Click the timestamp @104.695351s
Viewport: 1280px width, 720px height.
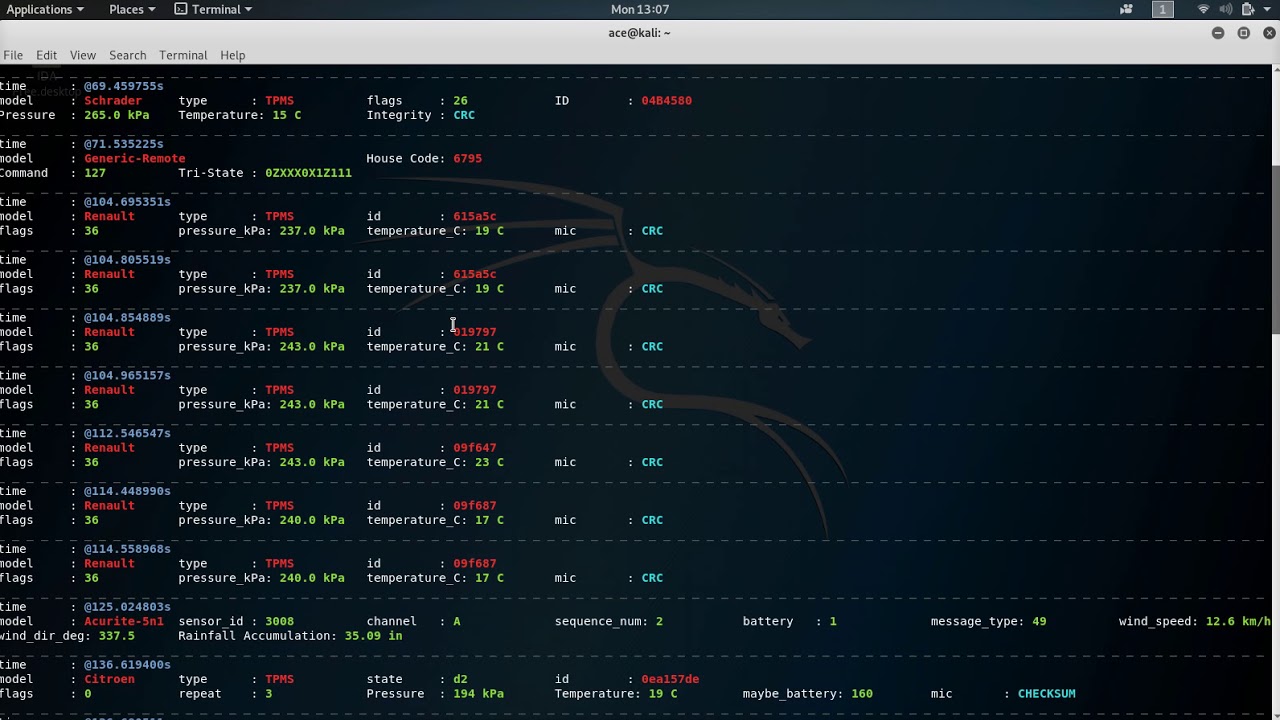[x=127, y=202]
